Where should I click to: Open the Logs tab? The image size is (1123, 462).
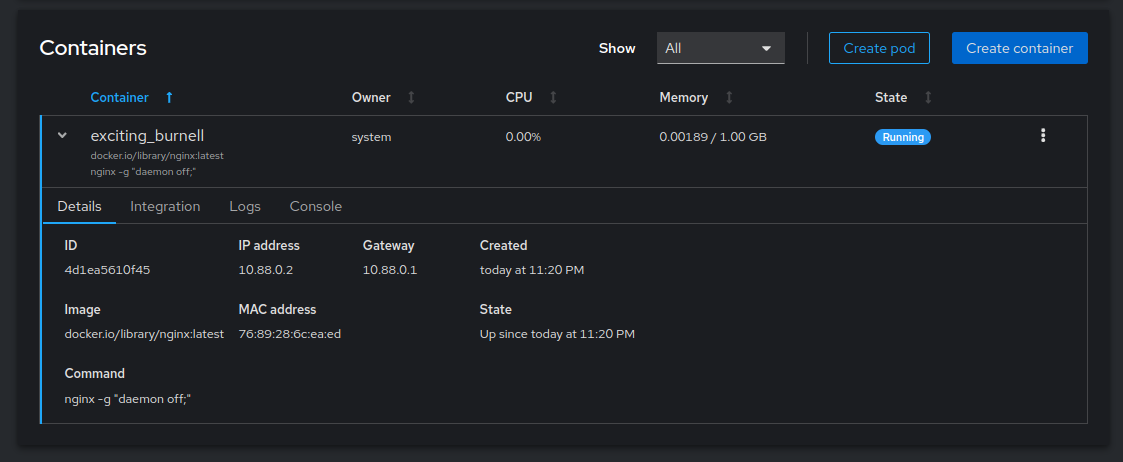pyautogui.click(x=245, y=206)
